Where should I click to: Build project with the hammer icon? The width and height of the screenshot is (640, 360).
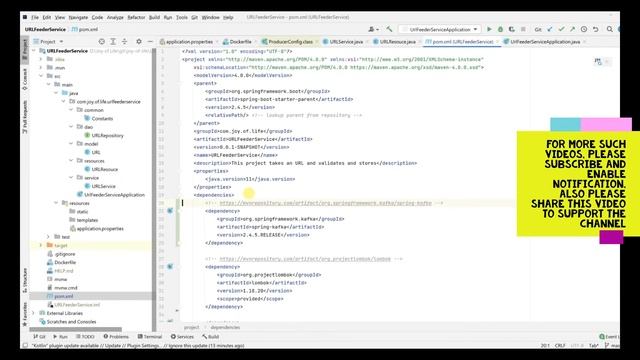click(x=389, y=29)
